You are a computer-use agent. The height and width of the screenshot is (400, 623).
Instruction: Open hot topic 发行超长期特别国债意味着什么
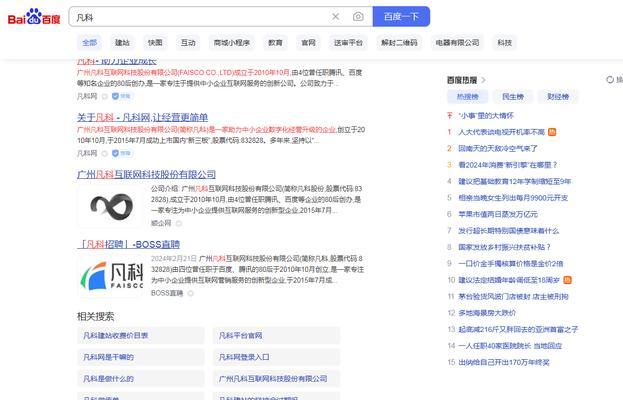click(509, 231)
